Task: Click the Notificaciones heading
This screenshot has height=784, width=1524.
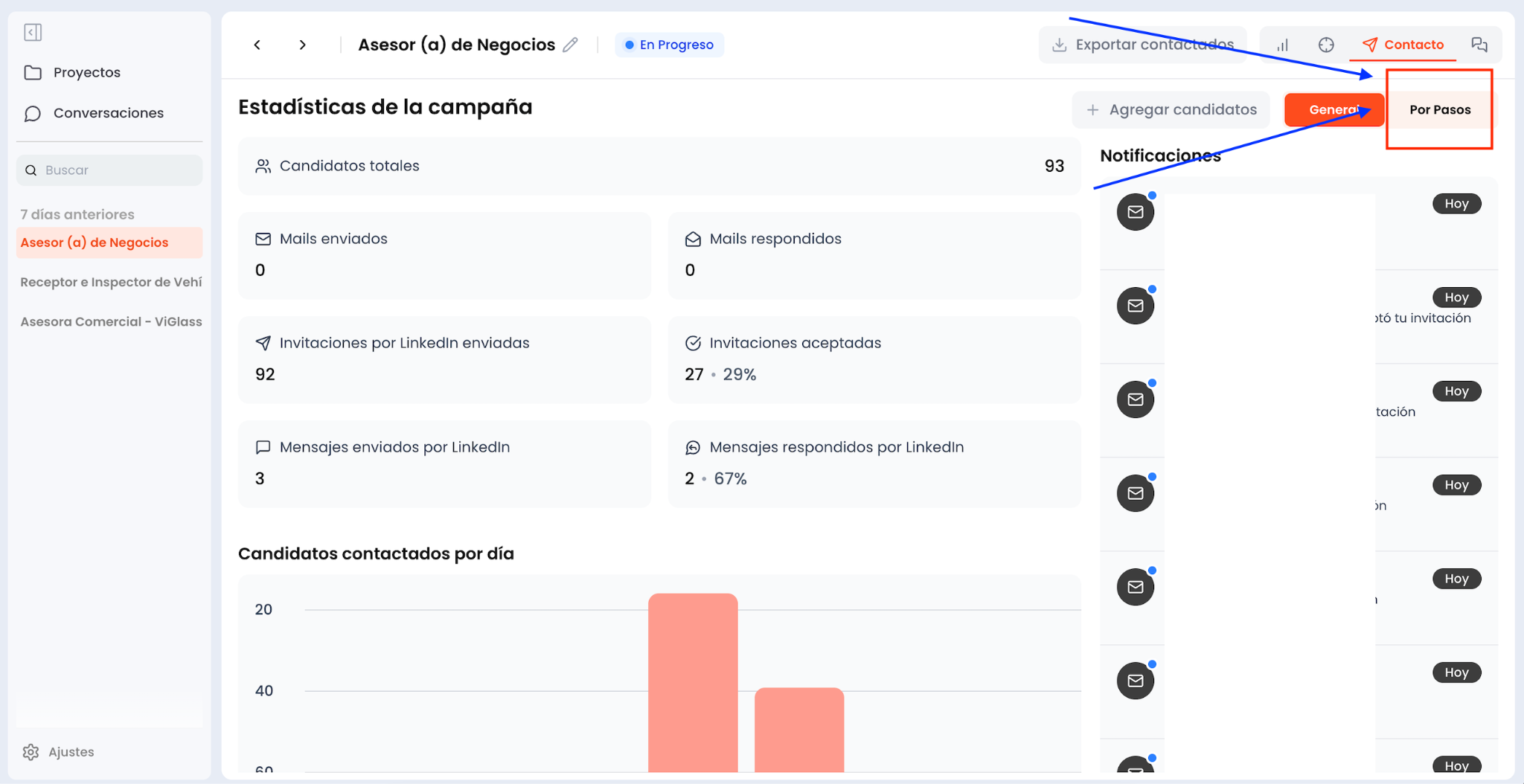Action: tap(1160, 155)
